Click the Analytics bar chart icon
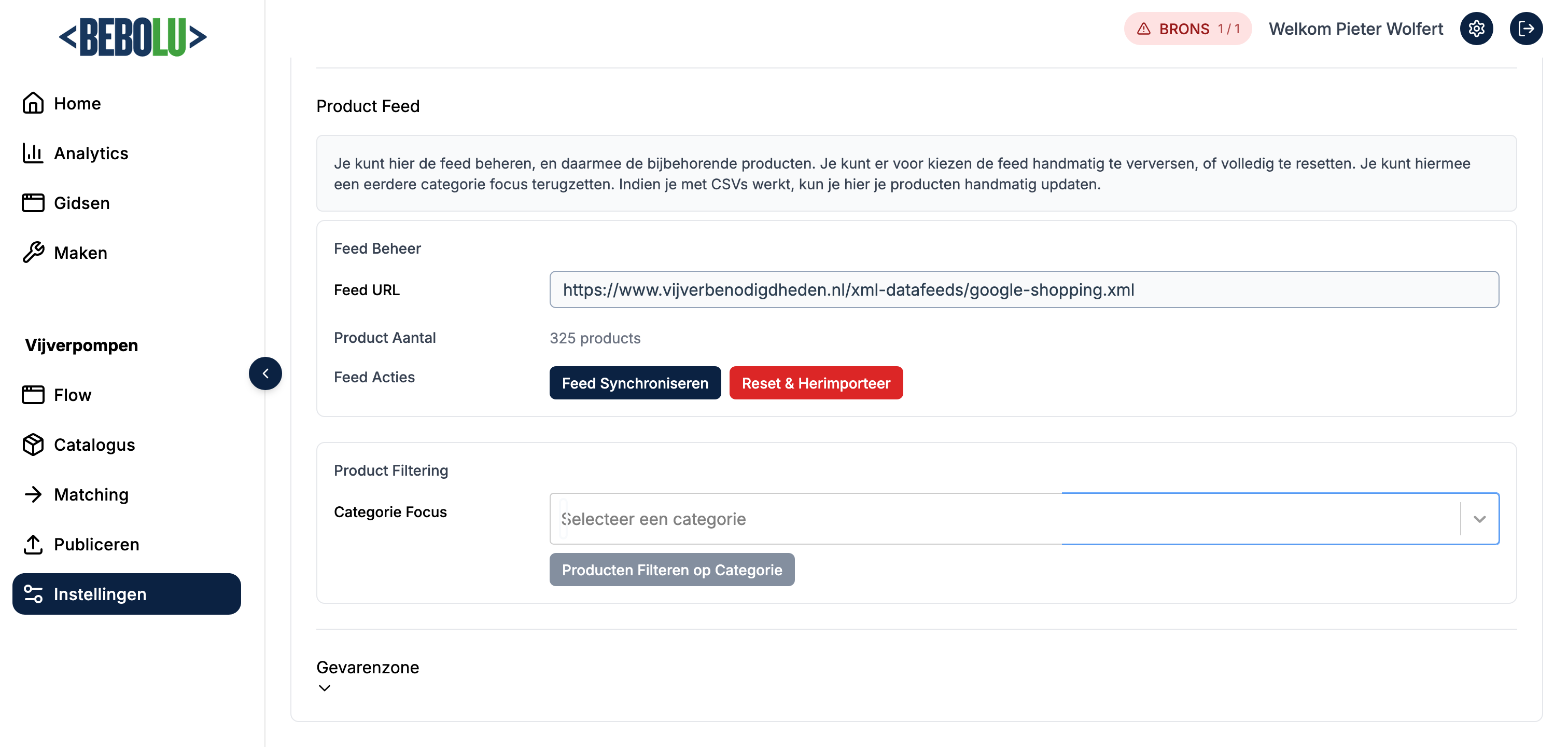 click(x=33, y=153)
